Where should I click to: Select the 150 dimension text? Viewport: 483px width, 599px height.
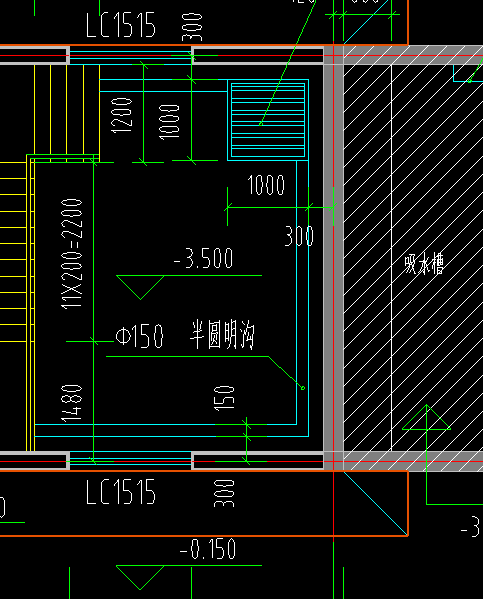point(224,398)
